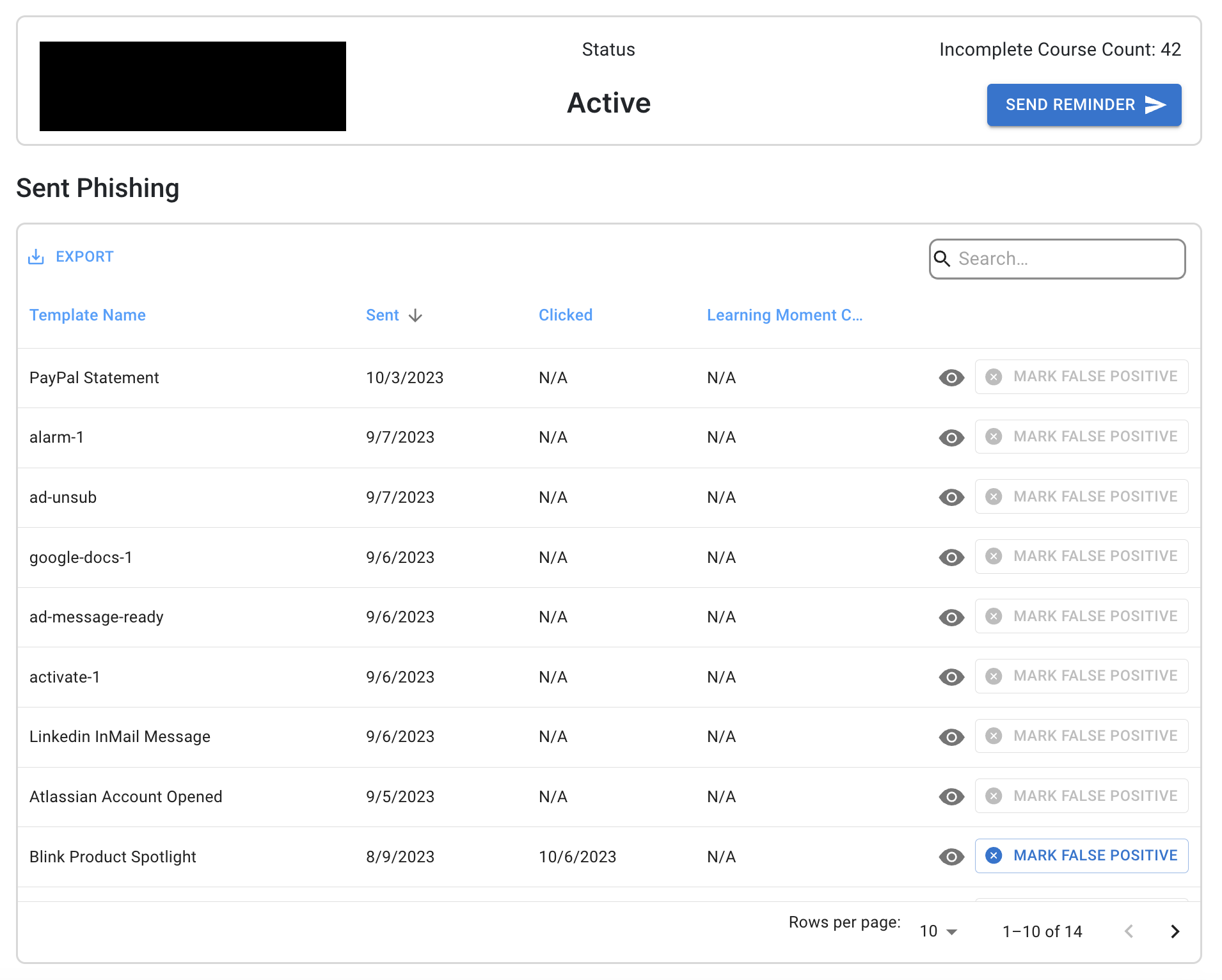Open the rows per page dropdown

pyautogui.click(x=939, y=931)
